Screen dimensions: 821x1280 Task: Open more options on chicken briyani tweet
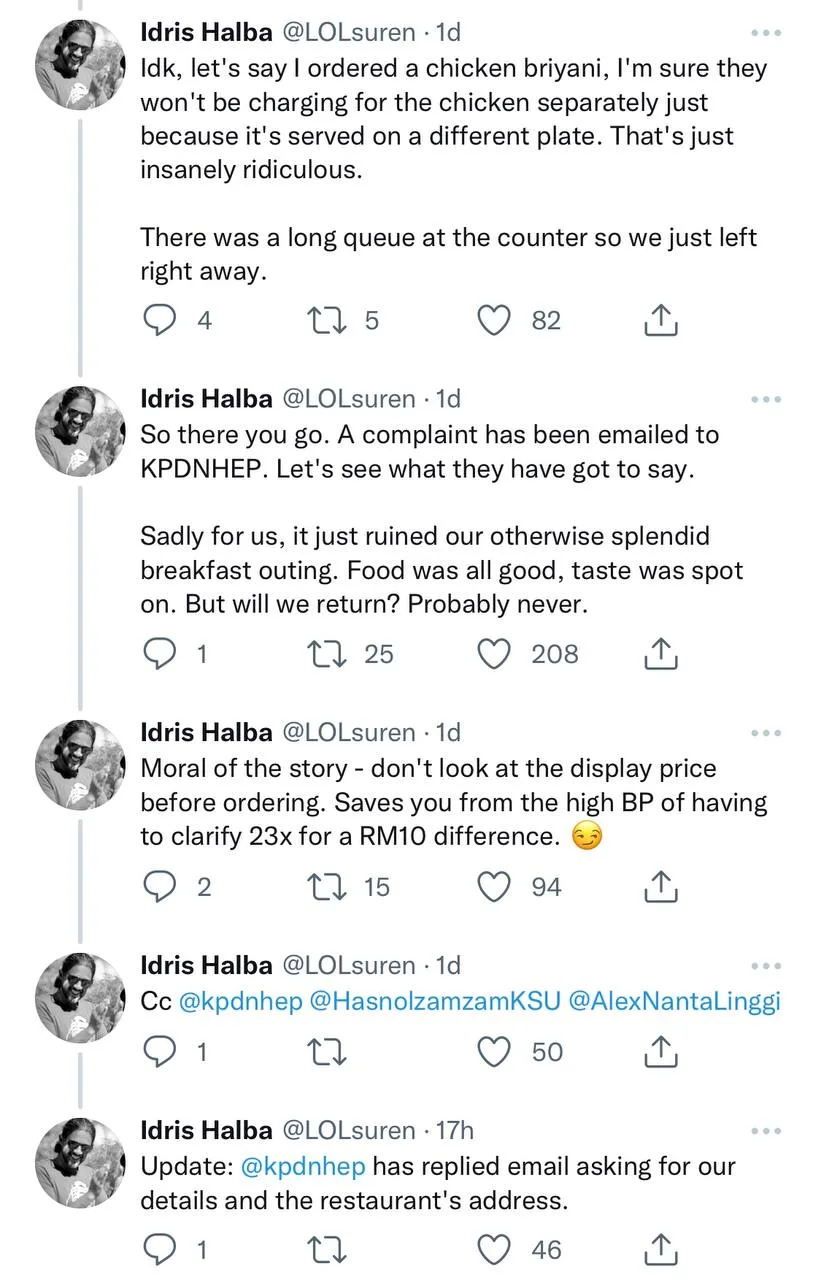click(x=765, y=33)
